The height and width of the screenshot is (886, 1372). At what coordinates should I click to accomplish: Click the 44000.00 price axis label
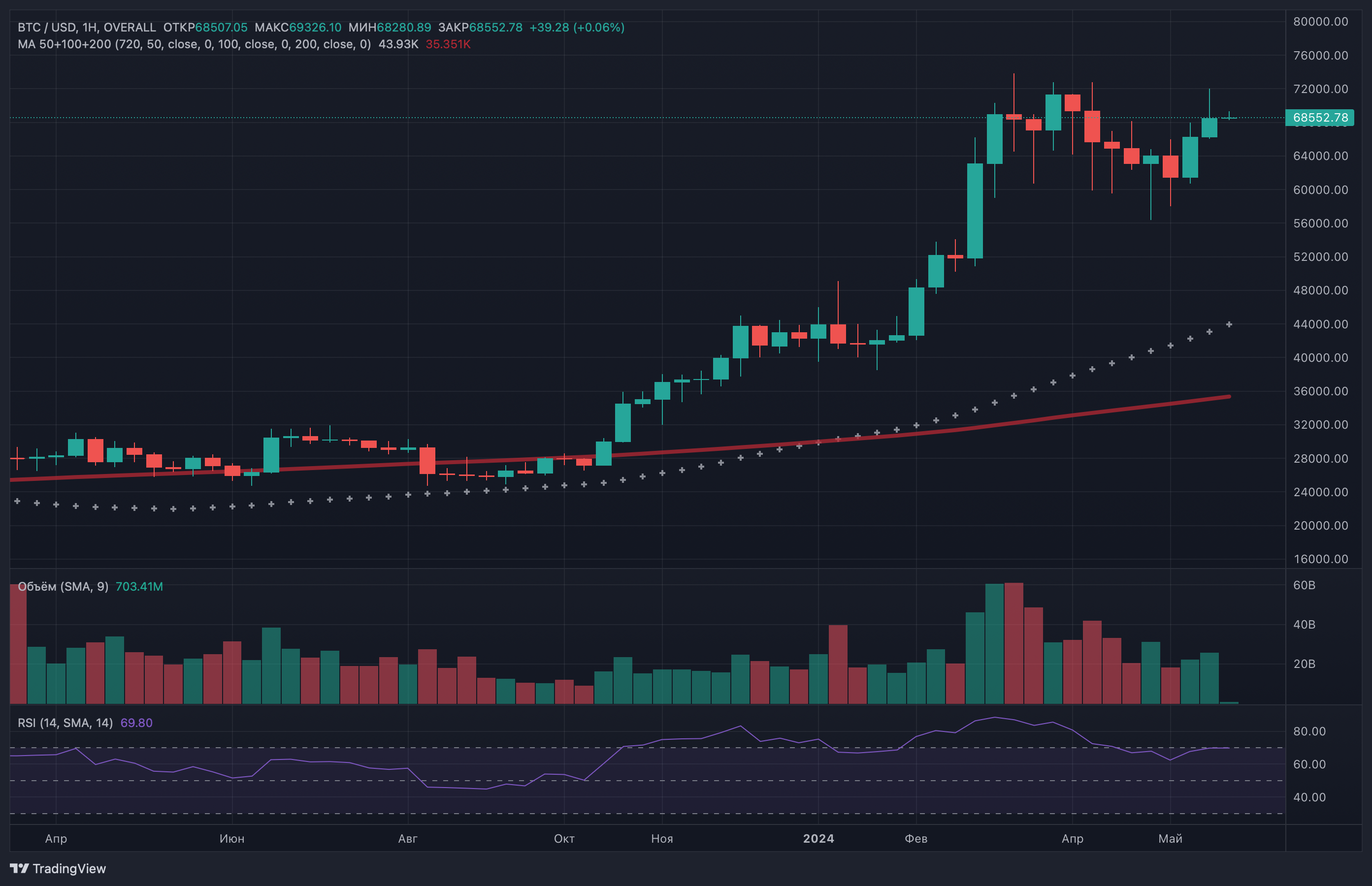1321,324
